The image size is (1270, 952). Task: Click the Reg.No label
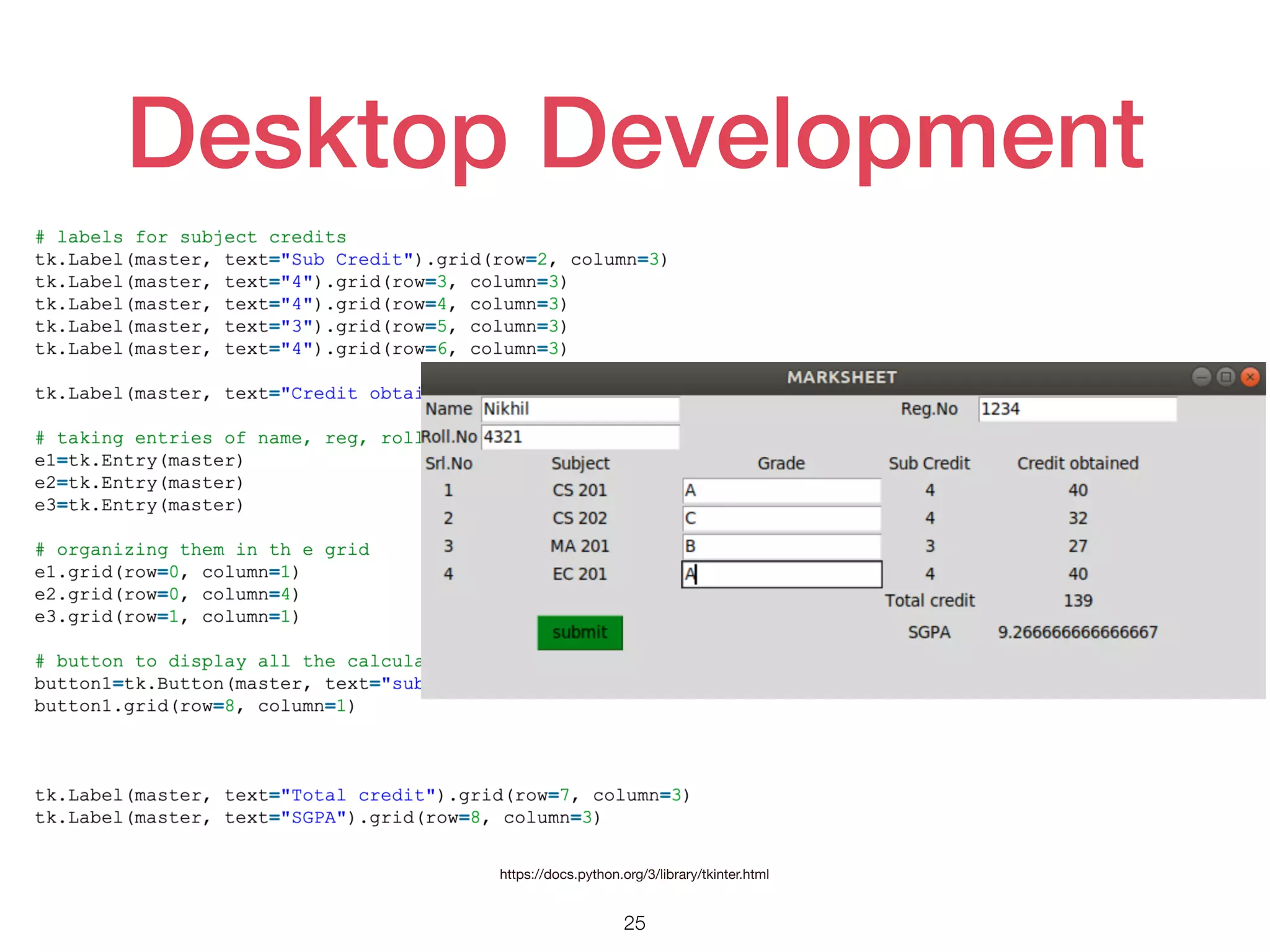coord(929,409)
